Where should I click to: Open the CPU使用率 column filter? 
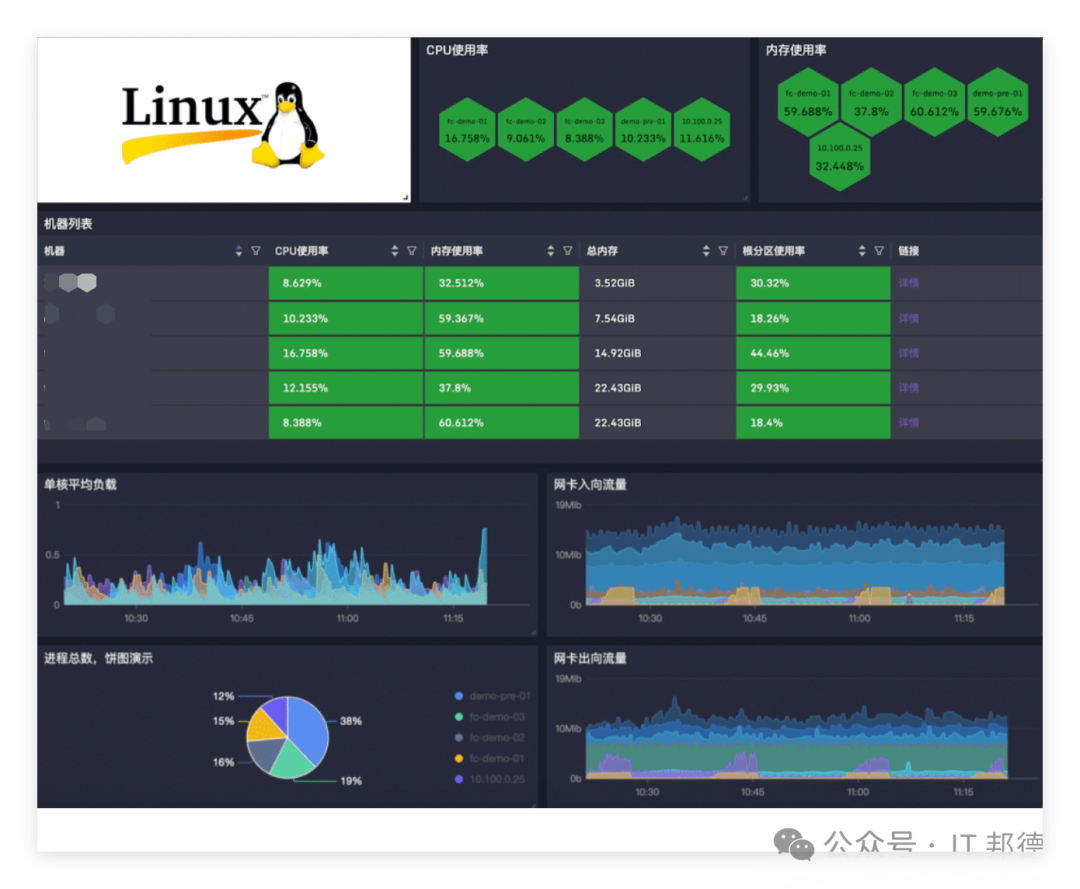pos(412,251)
